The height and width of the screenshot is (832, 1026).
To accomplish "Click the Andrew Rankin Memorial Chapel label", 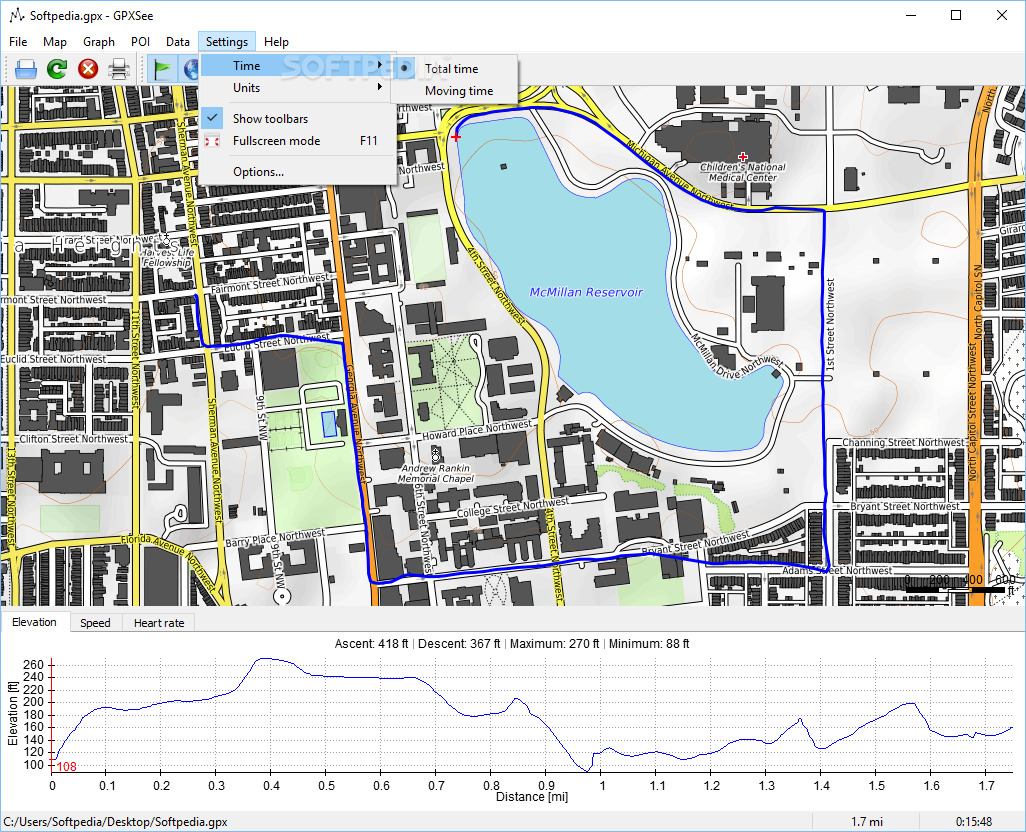I will click(436, 473).
